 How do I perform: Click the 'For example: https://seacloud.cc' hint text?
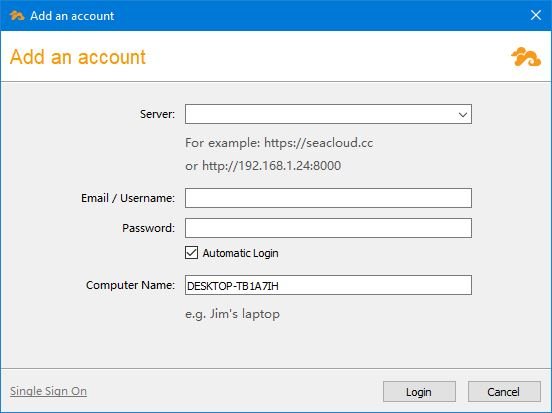279,143
